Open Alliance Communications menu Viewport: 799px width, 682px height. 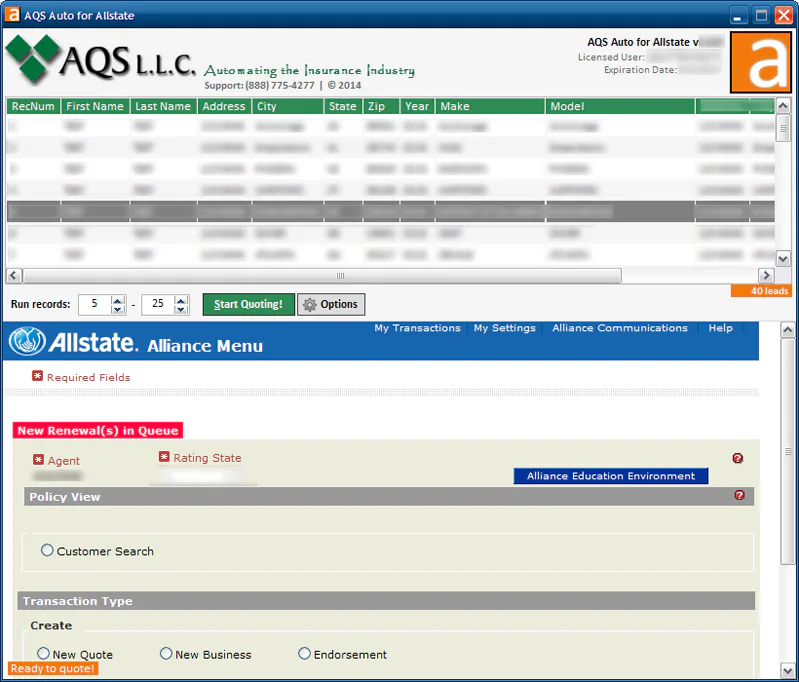620,328
